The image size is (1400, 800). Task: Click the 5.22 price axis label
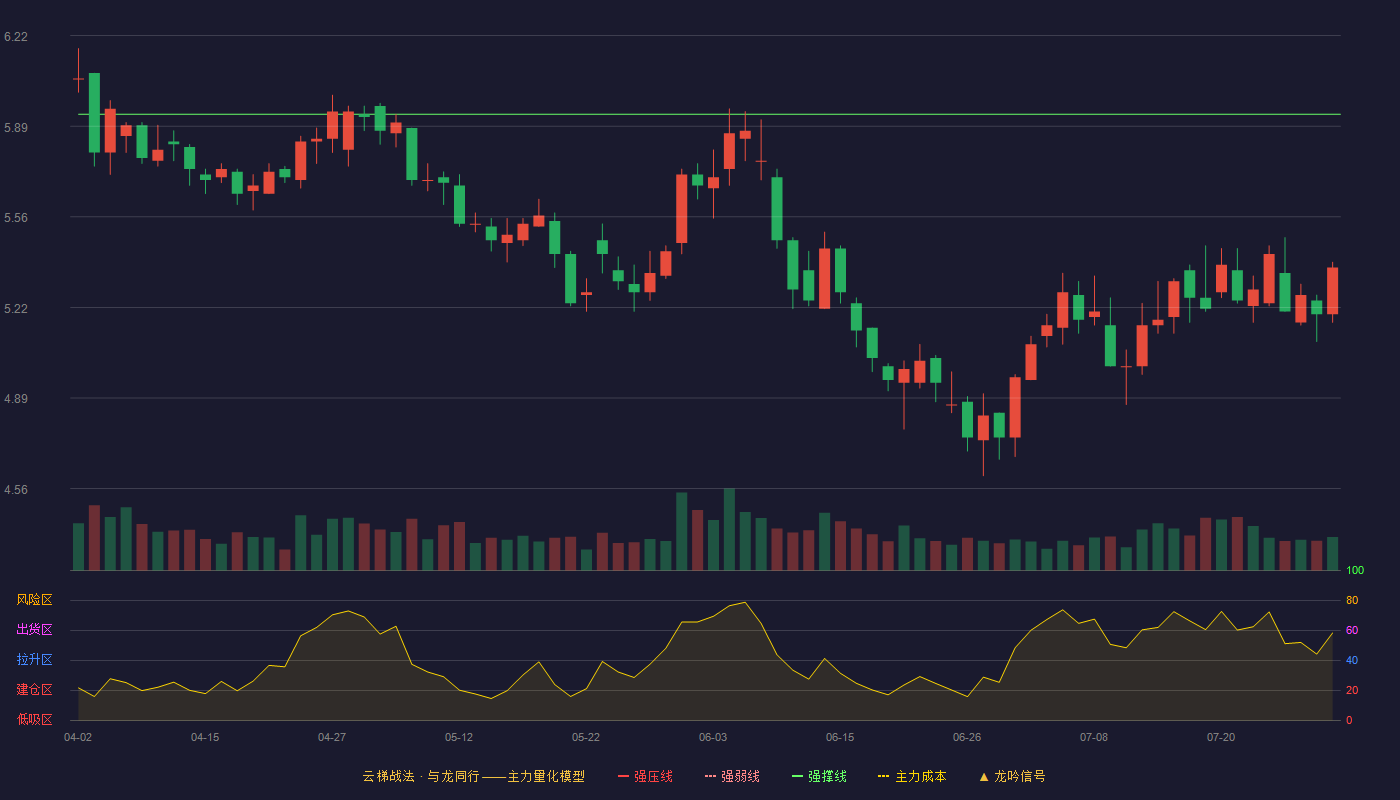click(16, 309)
